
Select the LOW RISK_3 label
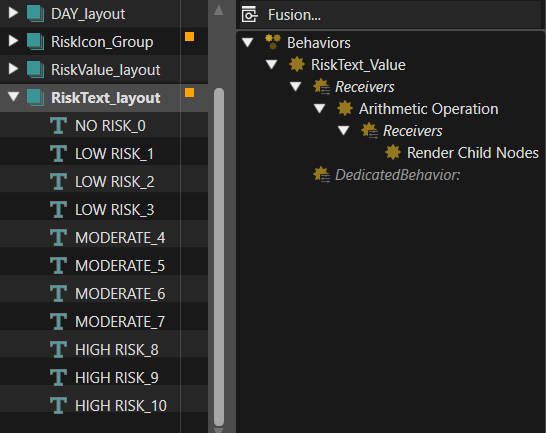(115, 210)
